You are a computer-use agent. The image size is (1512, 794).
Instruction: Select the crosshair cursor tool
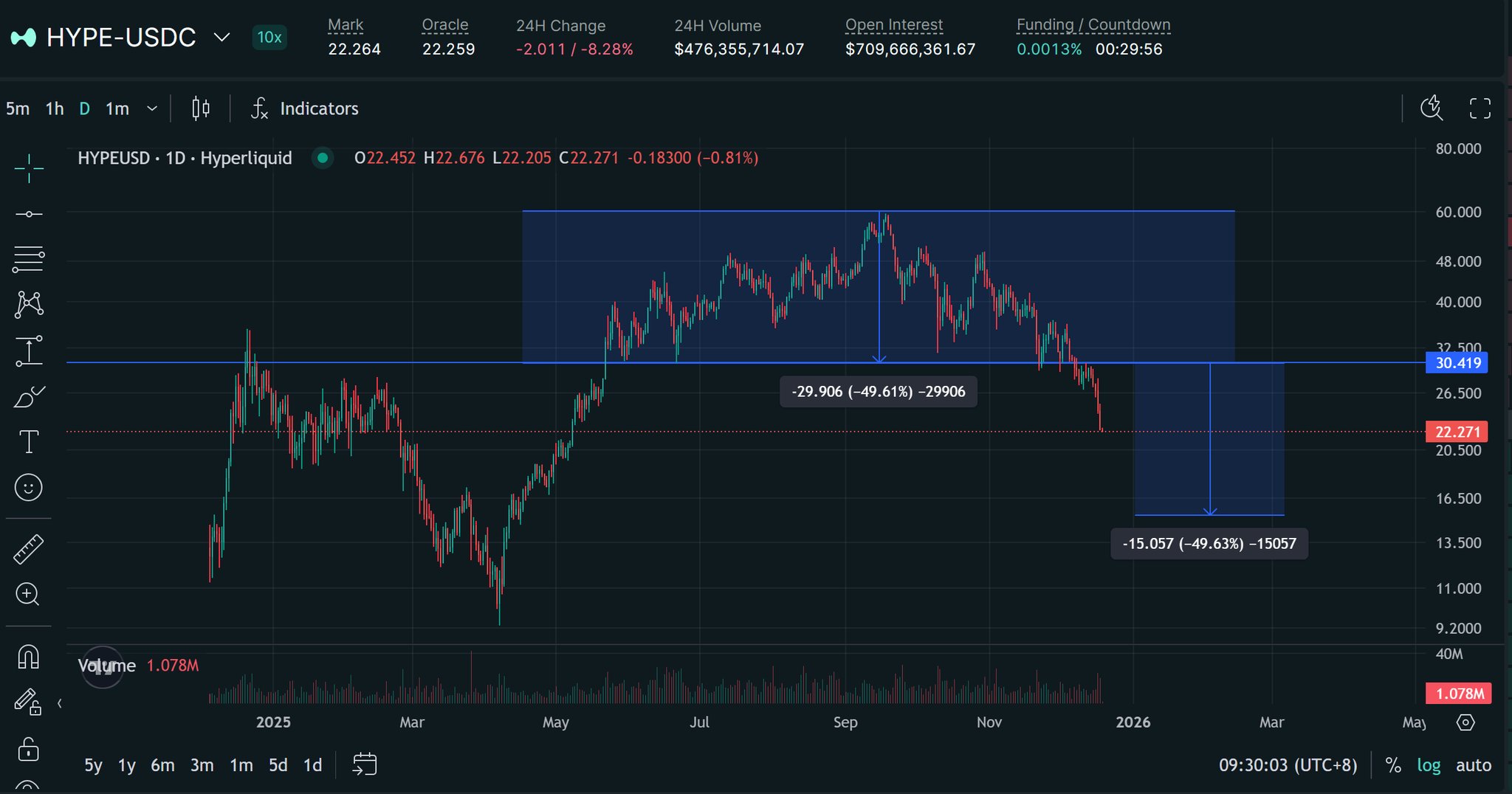29,168
